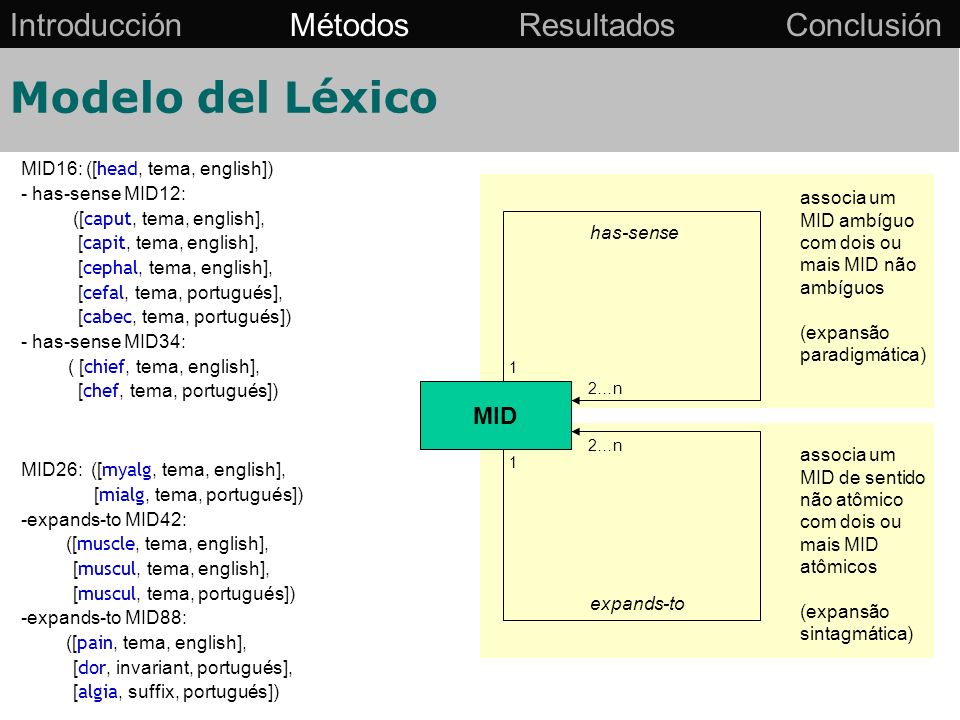Click the 'MID16:' entry label
The height and width of the screenshot is (720, 960).
(x=51, y=168)
